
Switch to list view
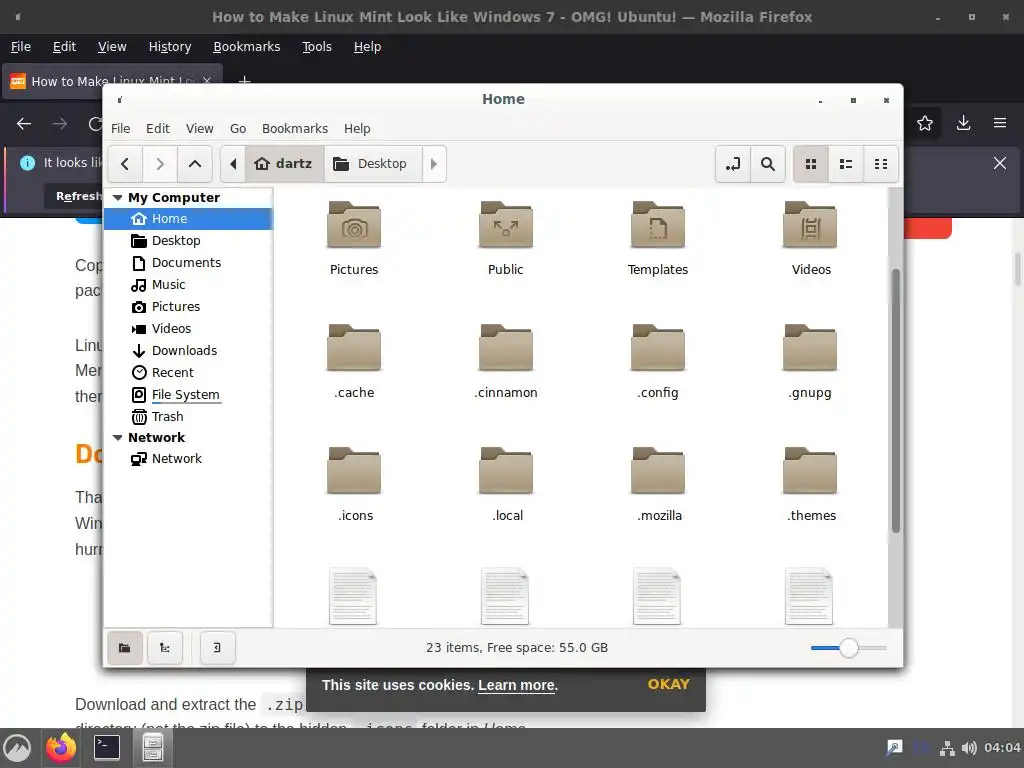click(846, 164)
